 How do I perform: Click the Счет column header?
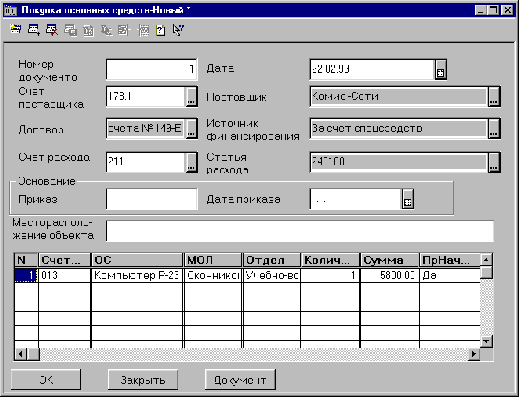pyautogui.click(x=64, y=260)
